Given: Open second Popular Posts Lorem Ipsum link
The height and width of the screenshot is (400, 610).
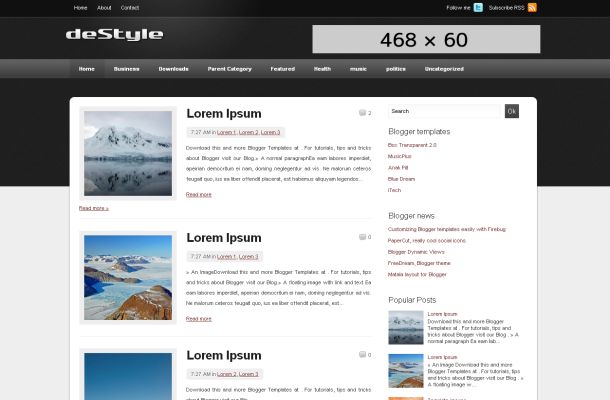Looking at the screenshot, I should (x=442, y=357).
